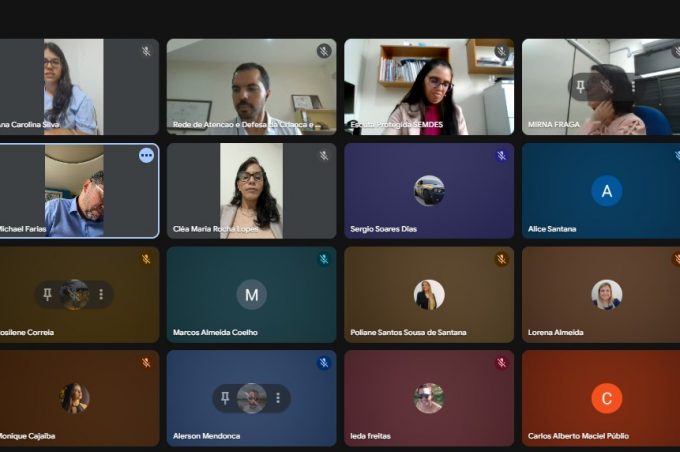Click the three-dots options on Michael Farias tile
This screenshot has height=452, width=680.
click(147, 155)
